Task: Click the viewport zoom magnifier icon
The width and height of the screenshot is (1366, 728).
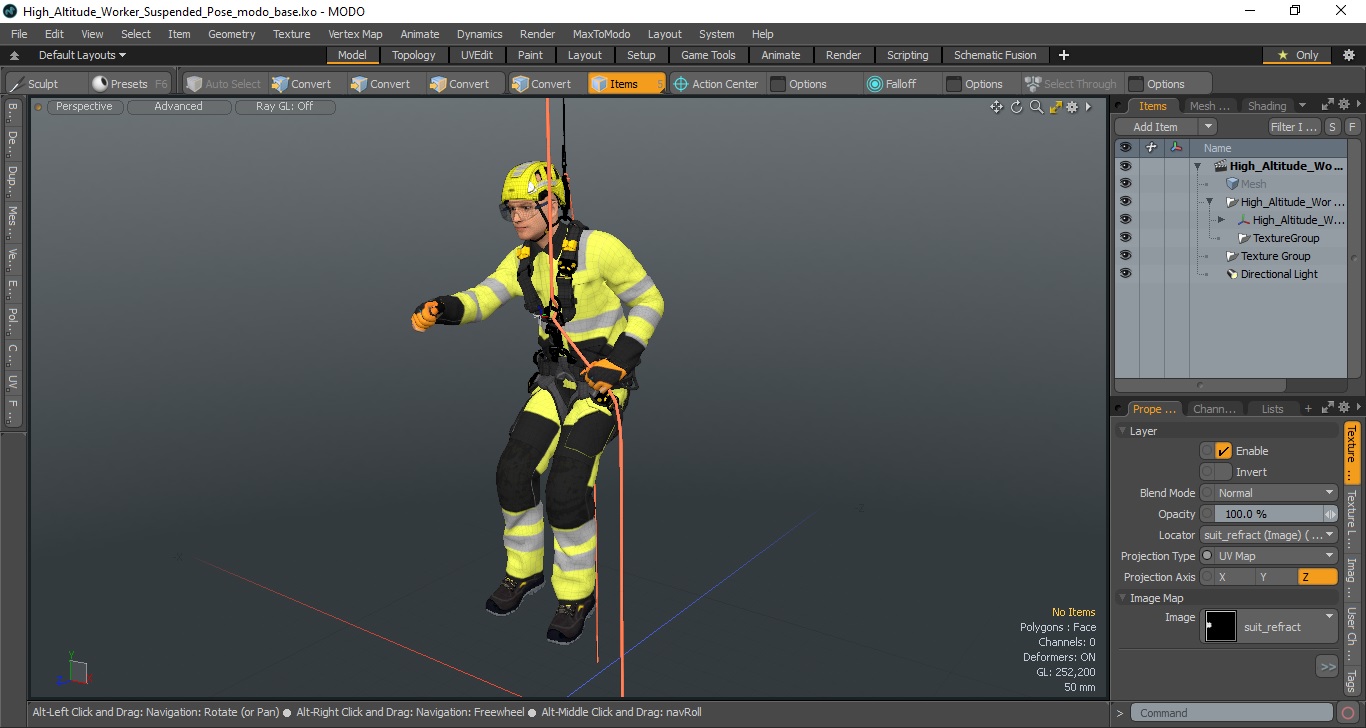Action: (x=1036, y=107)
